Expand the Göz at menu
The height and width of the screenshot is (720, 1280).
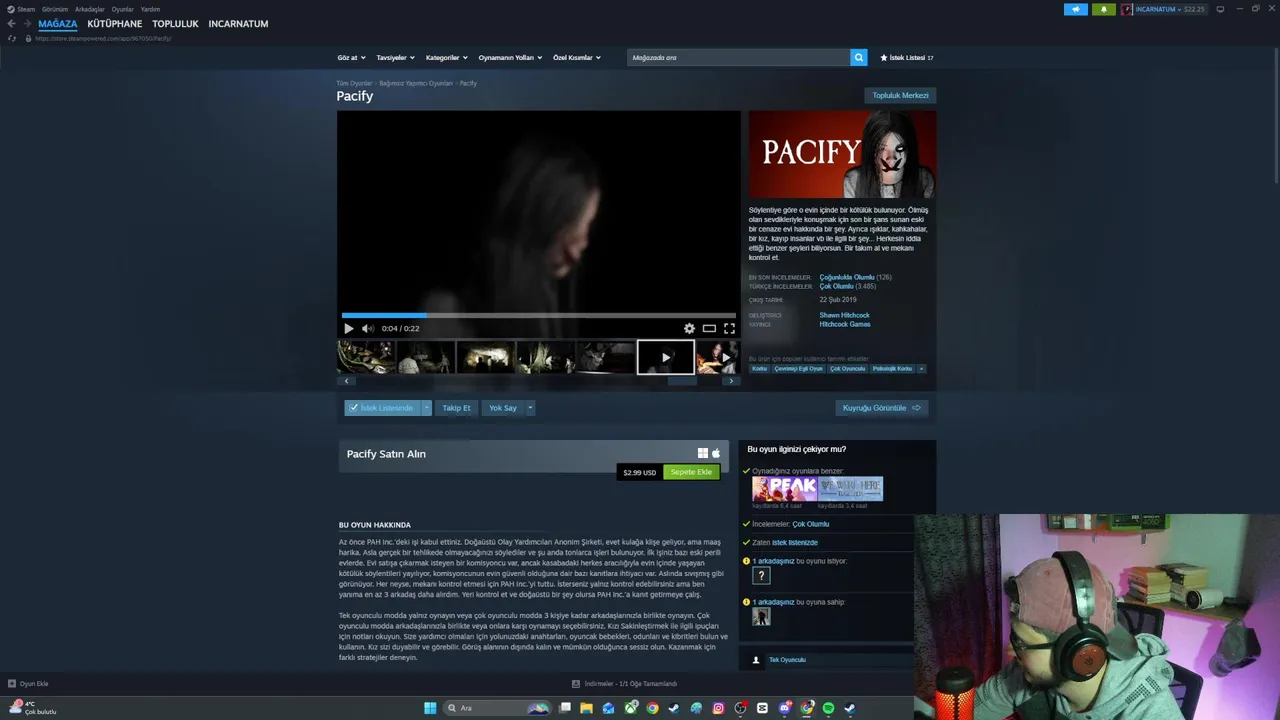tap(351, 58)
